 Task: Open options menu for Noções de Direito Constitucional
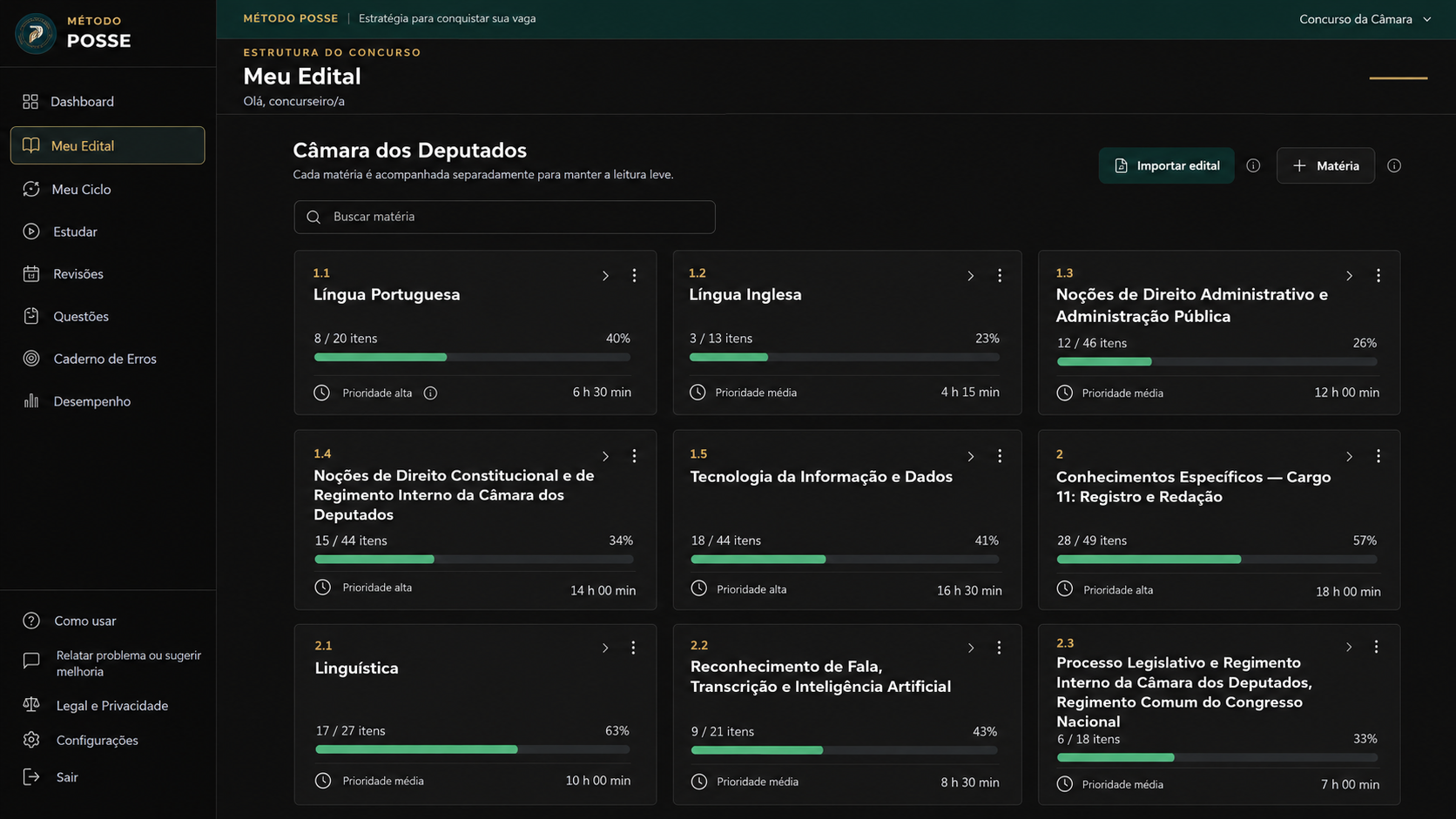click(634, 456)
